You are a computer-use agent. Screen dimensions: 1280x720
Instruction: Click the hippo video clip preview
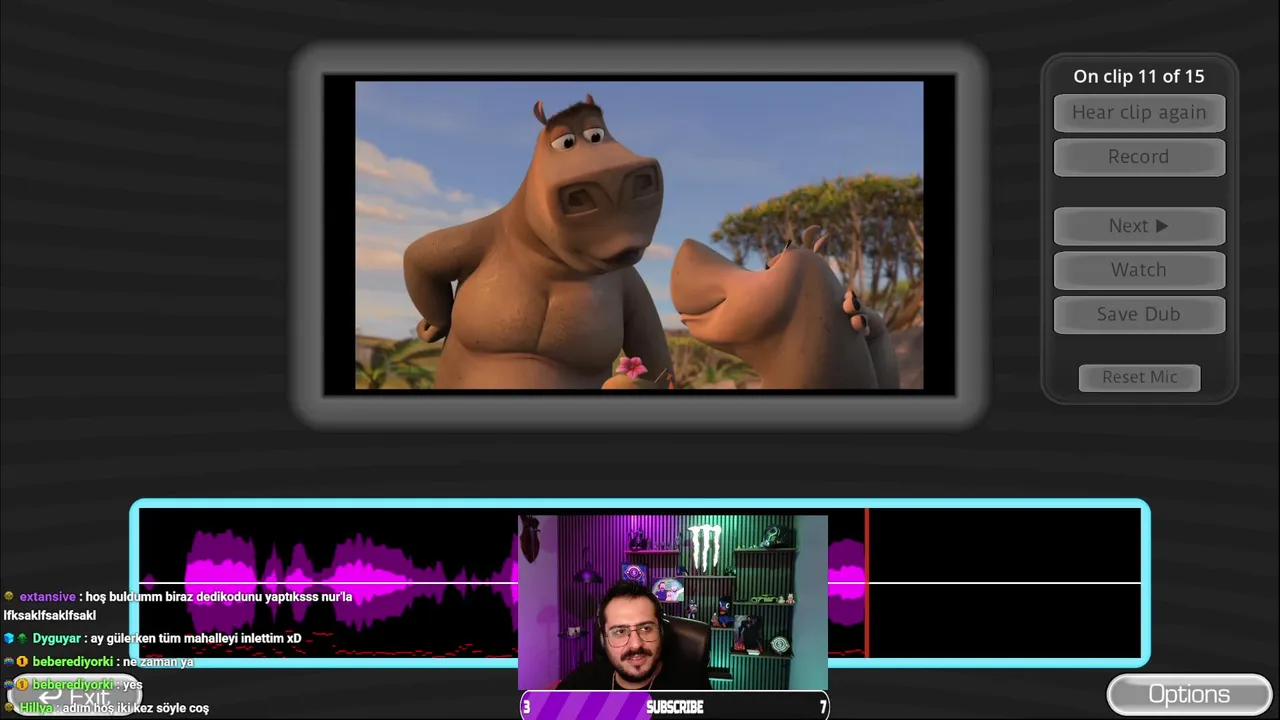pyautogui.click(x=639, y=235)
